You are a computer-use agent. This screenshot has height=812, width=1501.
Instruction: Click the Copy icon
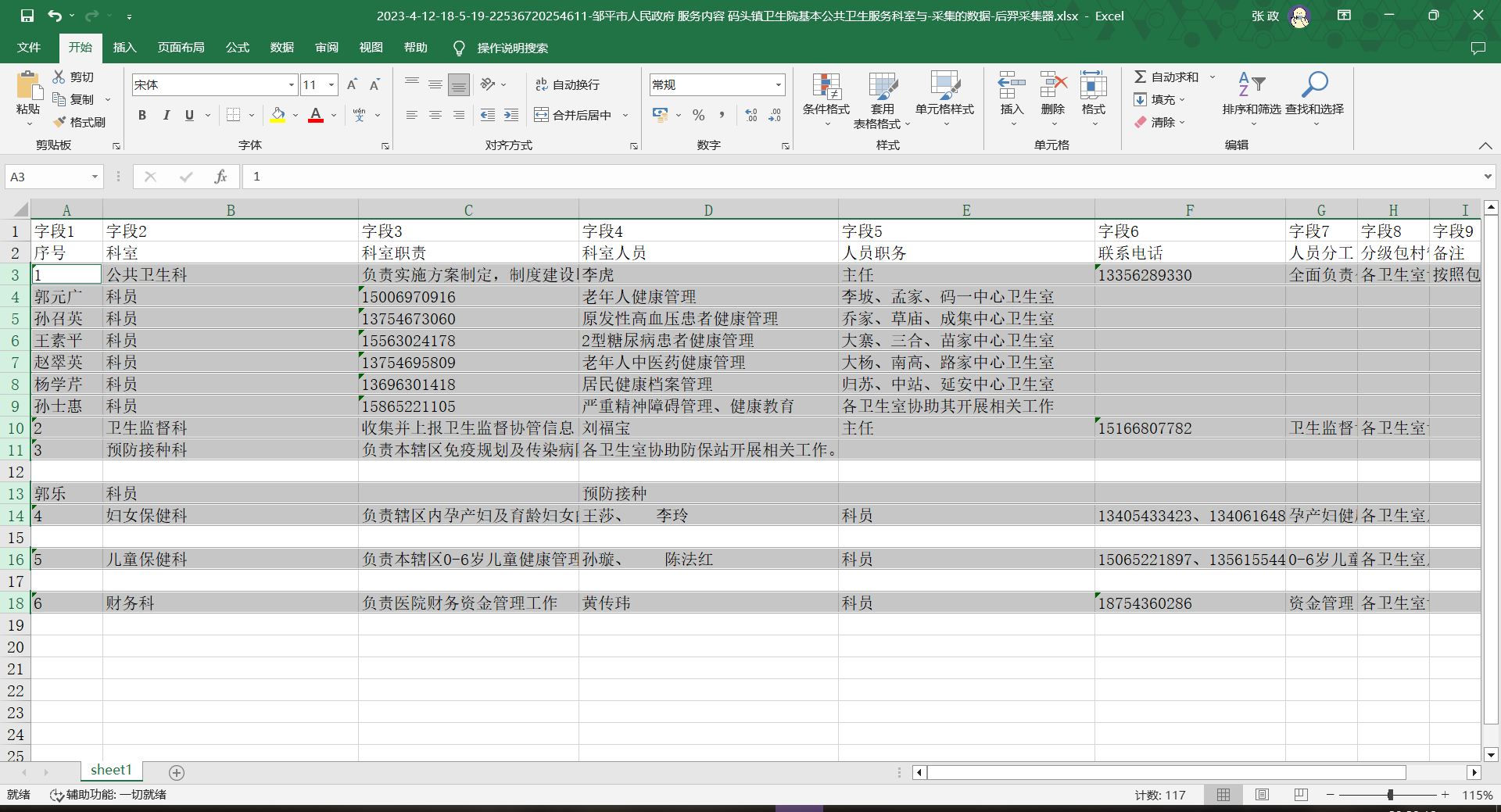click(x=59, y=99)
